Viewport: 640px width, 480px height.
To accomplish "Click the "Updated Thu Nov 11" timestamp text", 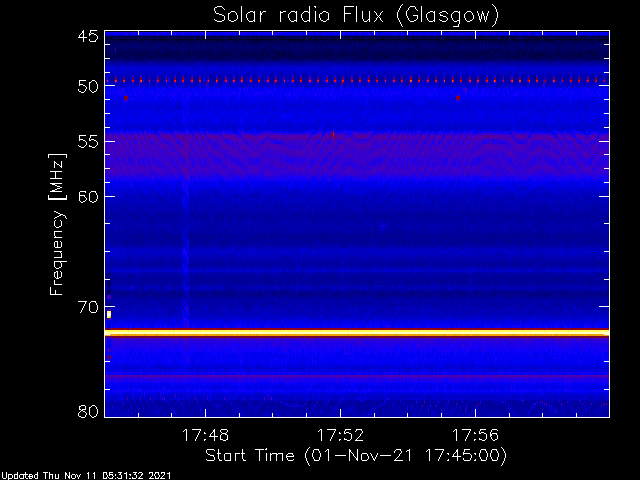I will point(85,476).
